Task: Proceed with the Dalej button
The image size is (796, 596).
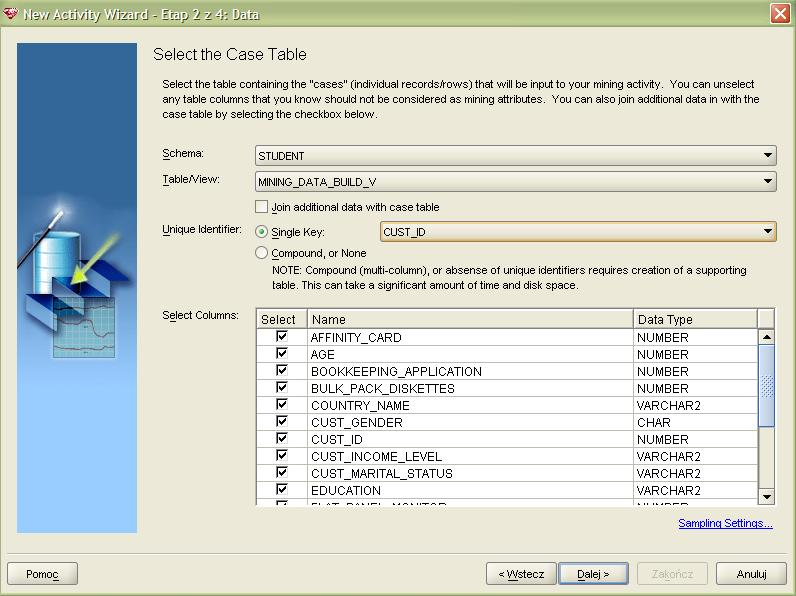Action: [593, 574]
